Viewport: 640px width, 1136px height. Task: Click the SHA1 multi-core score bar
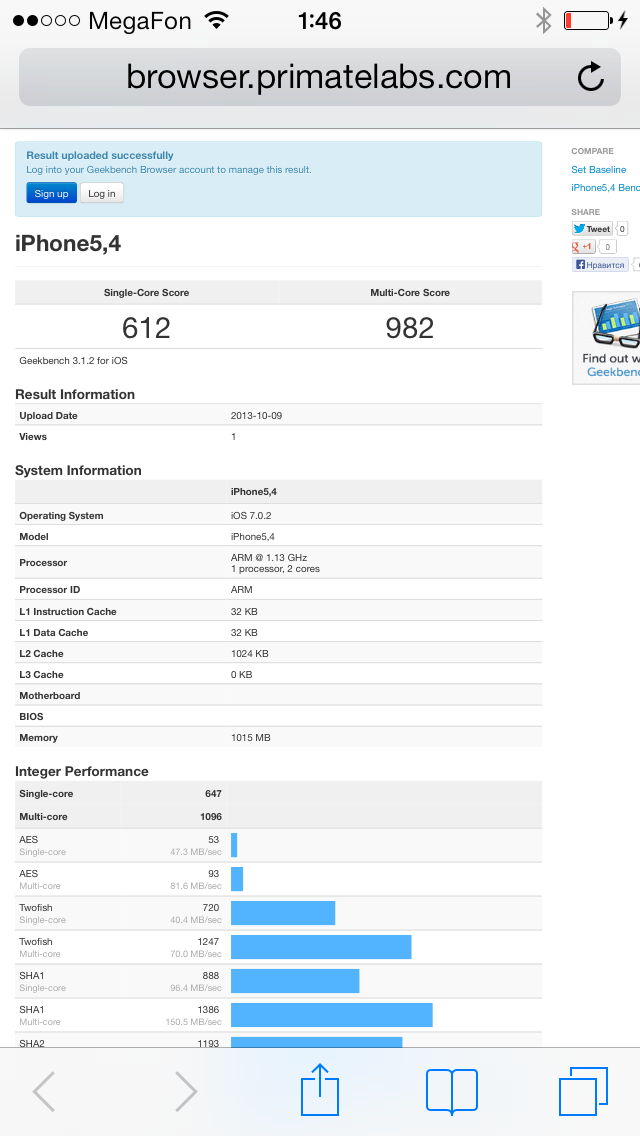(x=331, y=1015)
